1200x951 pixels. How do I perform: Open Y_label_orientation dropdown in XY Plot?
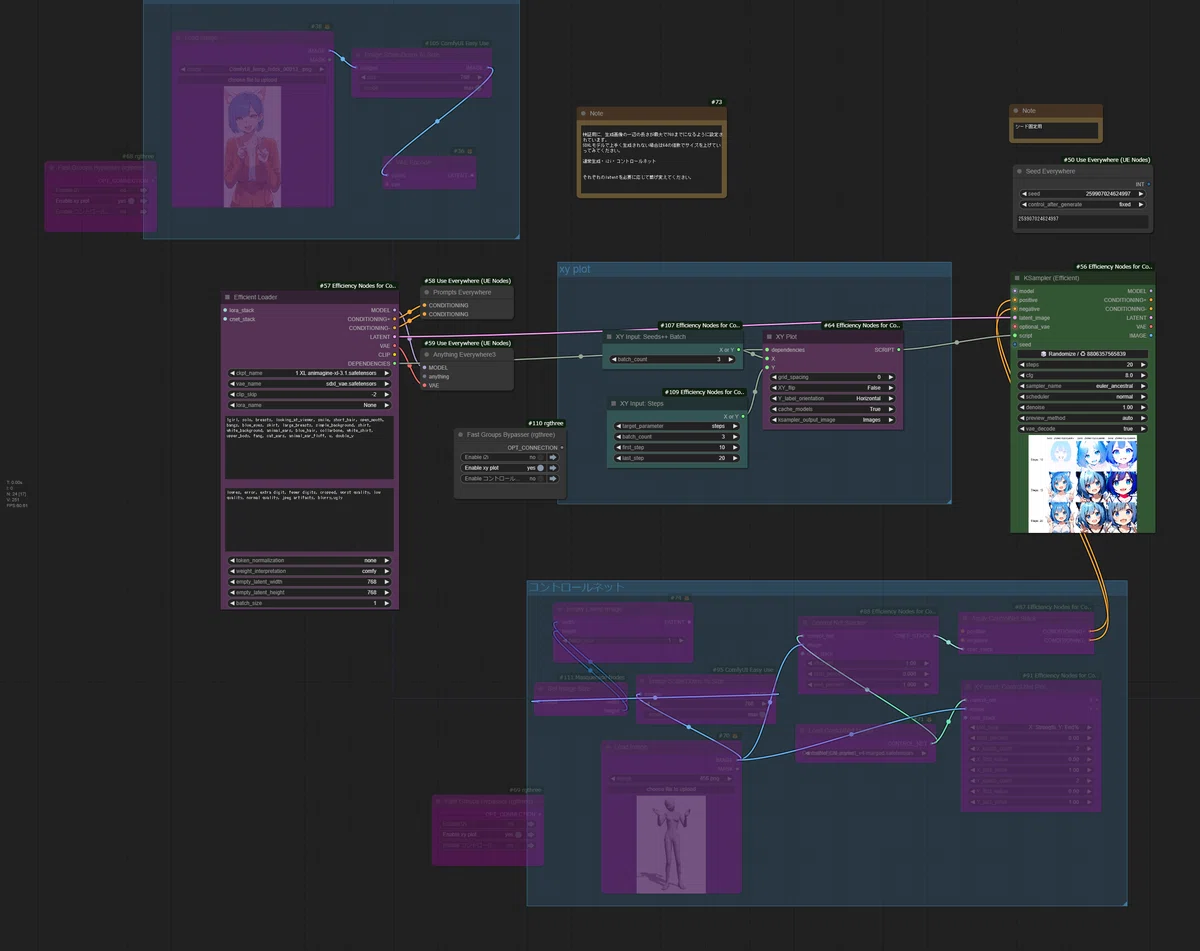click(x=832, y=398)
